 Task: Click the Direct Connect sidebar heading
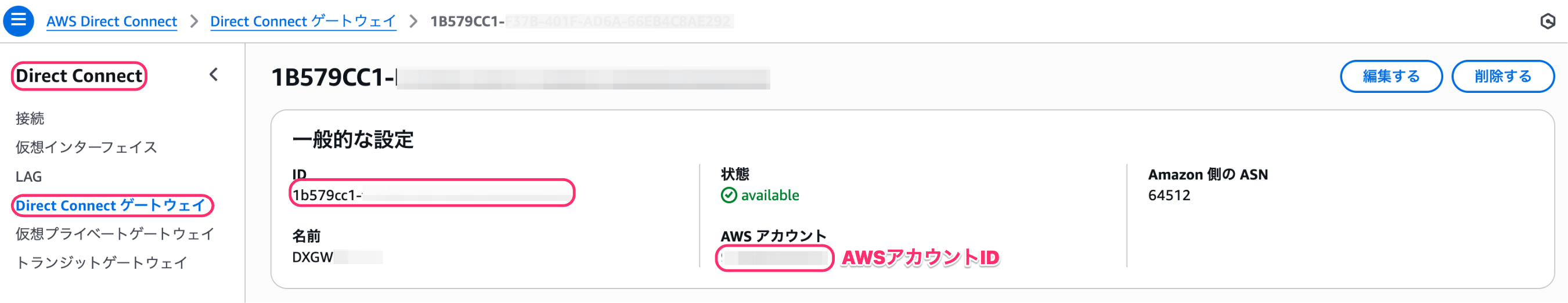click(78, 76)
